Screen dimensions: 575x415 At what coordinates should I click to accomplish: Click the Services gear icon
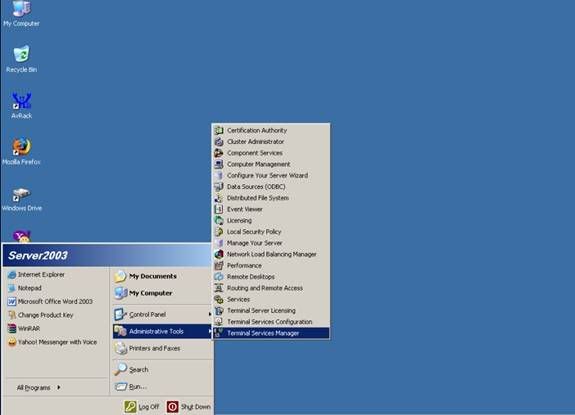click(219, 299)
